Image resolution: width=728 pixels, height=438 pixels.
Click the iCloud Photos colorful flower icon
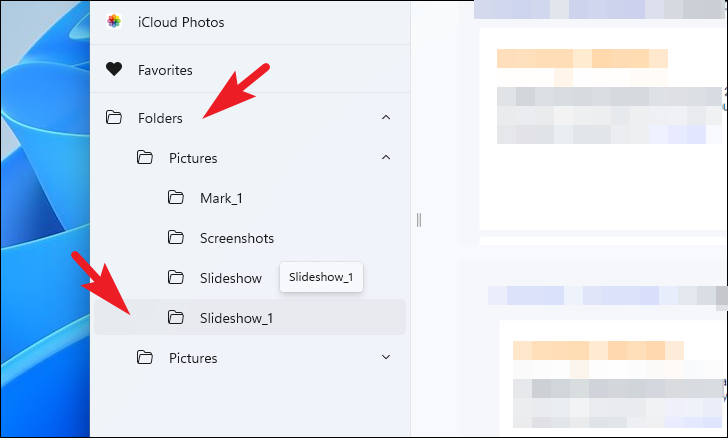click(x=114, y=22)
